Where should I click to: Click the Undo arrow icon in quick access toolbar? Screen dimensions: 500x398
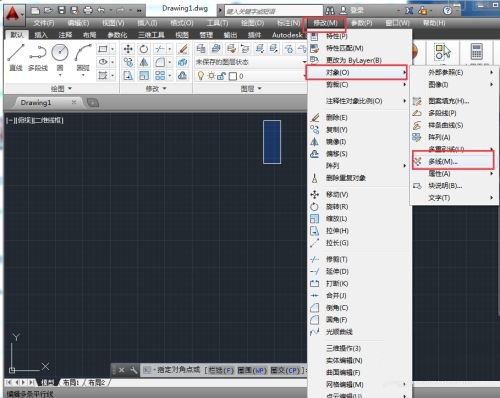point(101,10)
